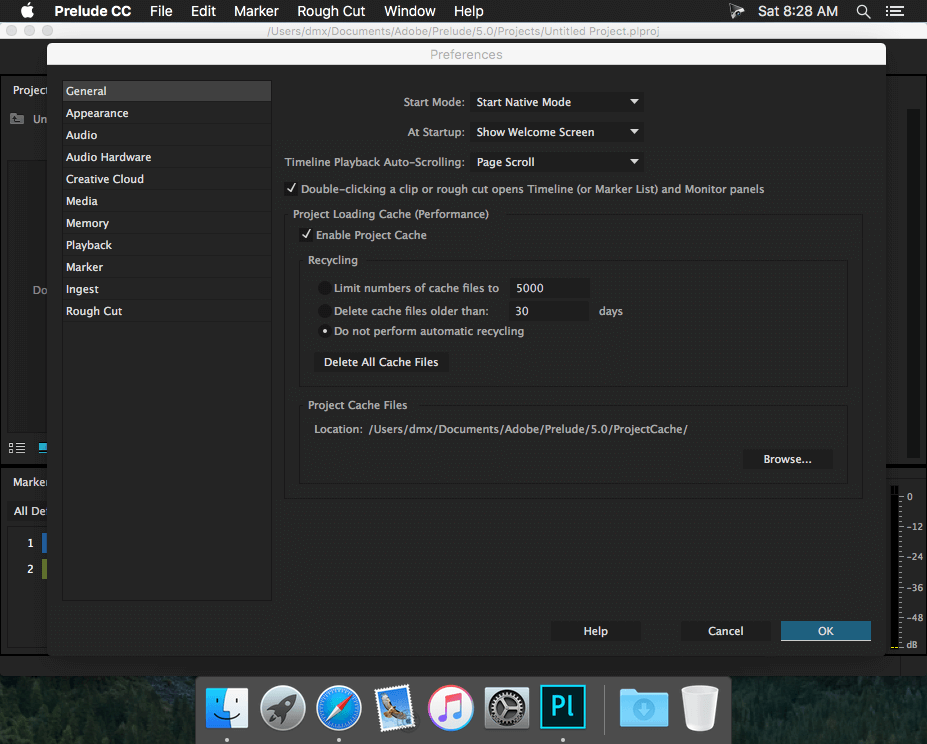
Task: Open the Trash in the Dock
Action: 699,707
